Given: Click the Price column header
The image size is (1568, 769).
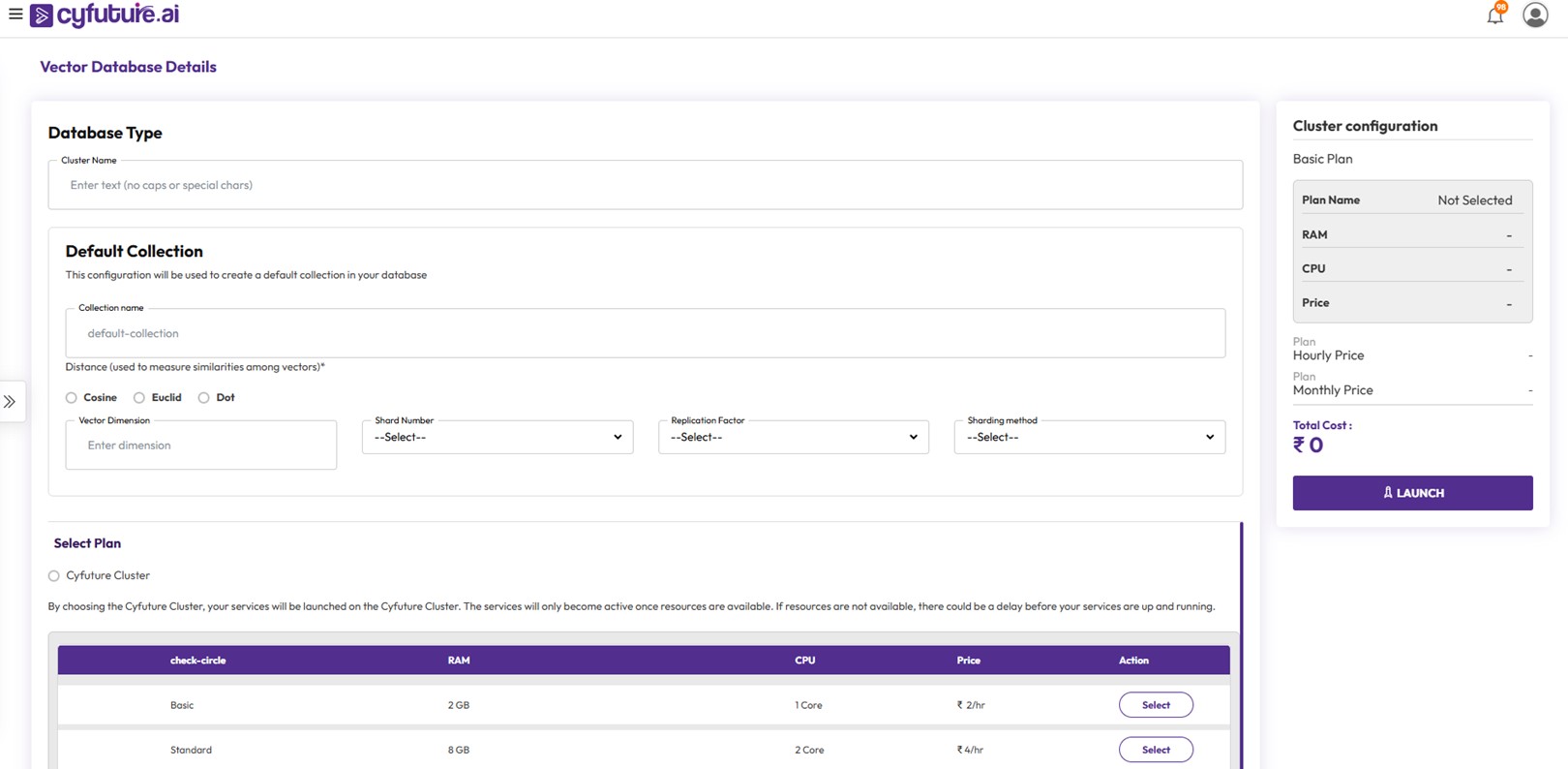Looking at the screenshot, I should (x=968, y=661).
